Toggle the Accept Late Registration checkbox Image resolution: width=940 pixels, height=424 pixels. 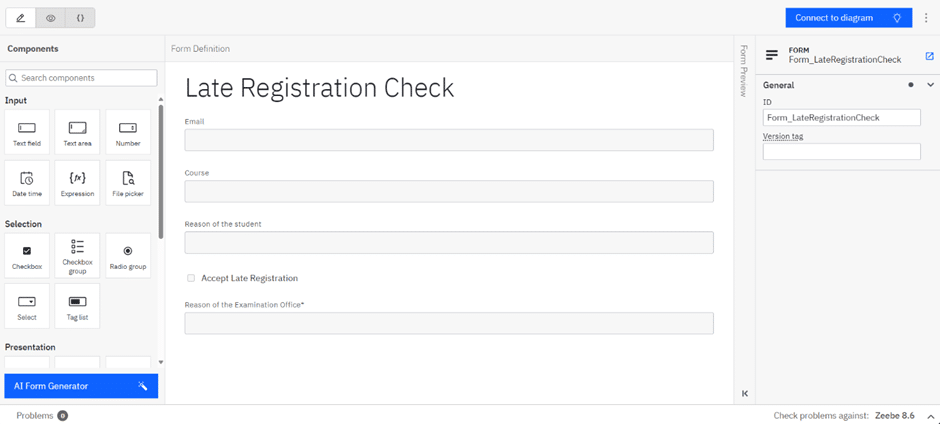191,278
